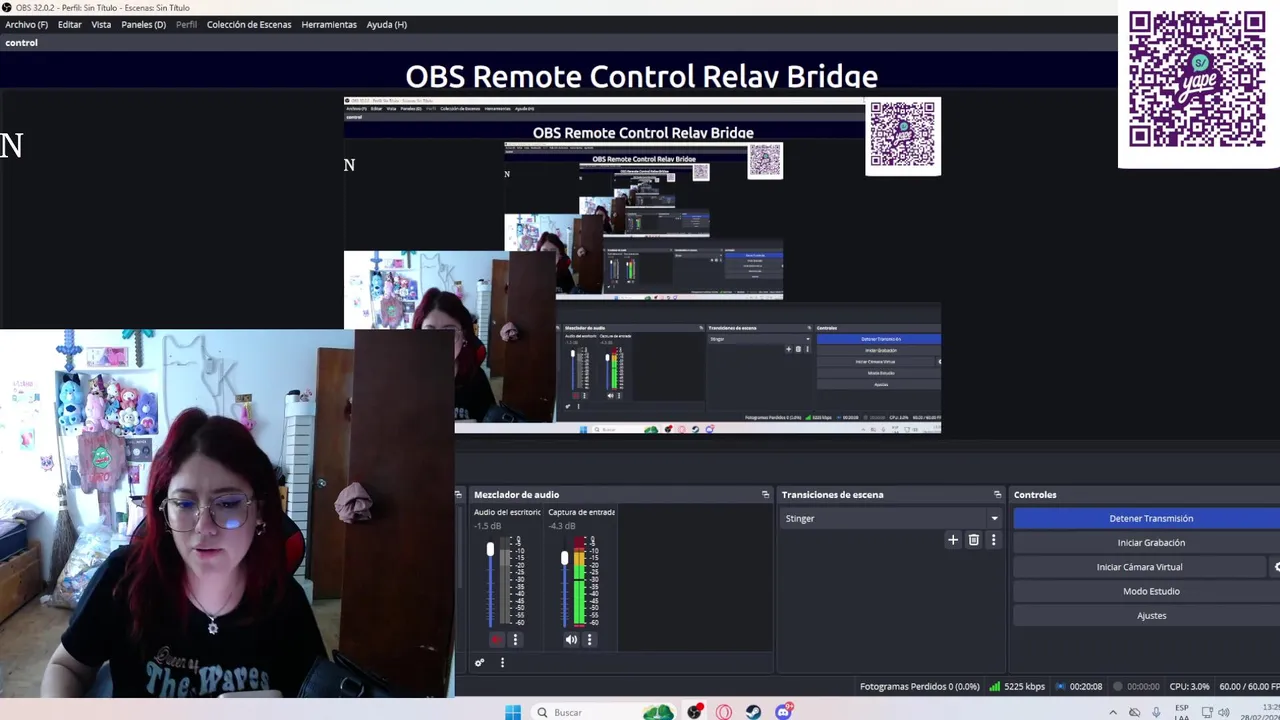This screenshot has width=1280, height=720.
Task: Open transition properties three-dot menu
Action: (x=993, y=540)
